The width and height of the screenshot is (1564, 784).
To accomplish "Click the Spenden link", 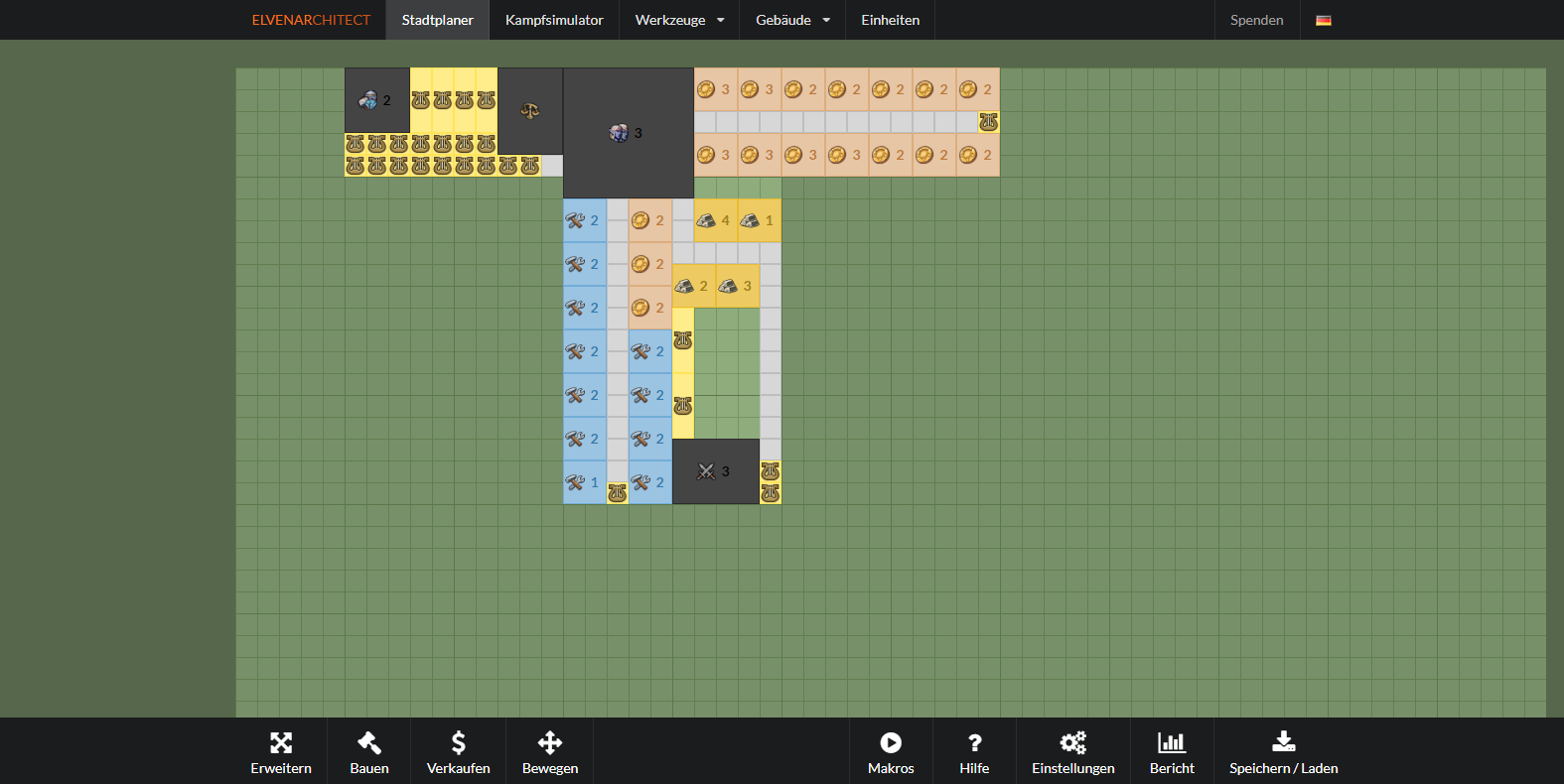I will tap(1256, 20).
